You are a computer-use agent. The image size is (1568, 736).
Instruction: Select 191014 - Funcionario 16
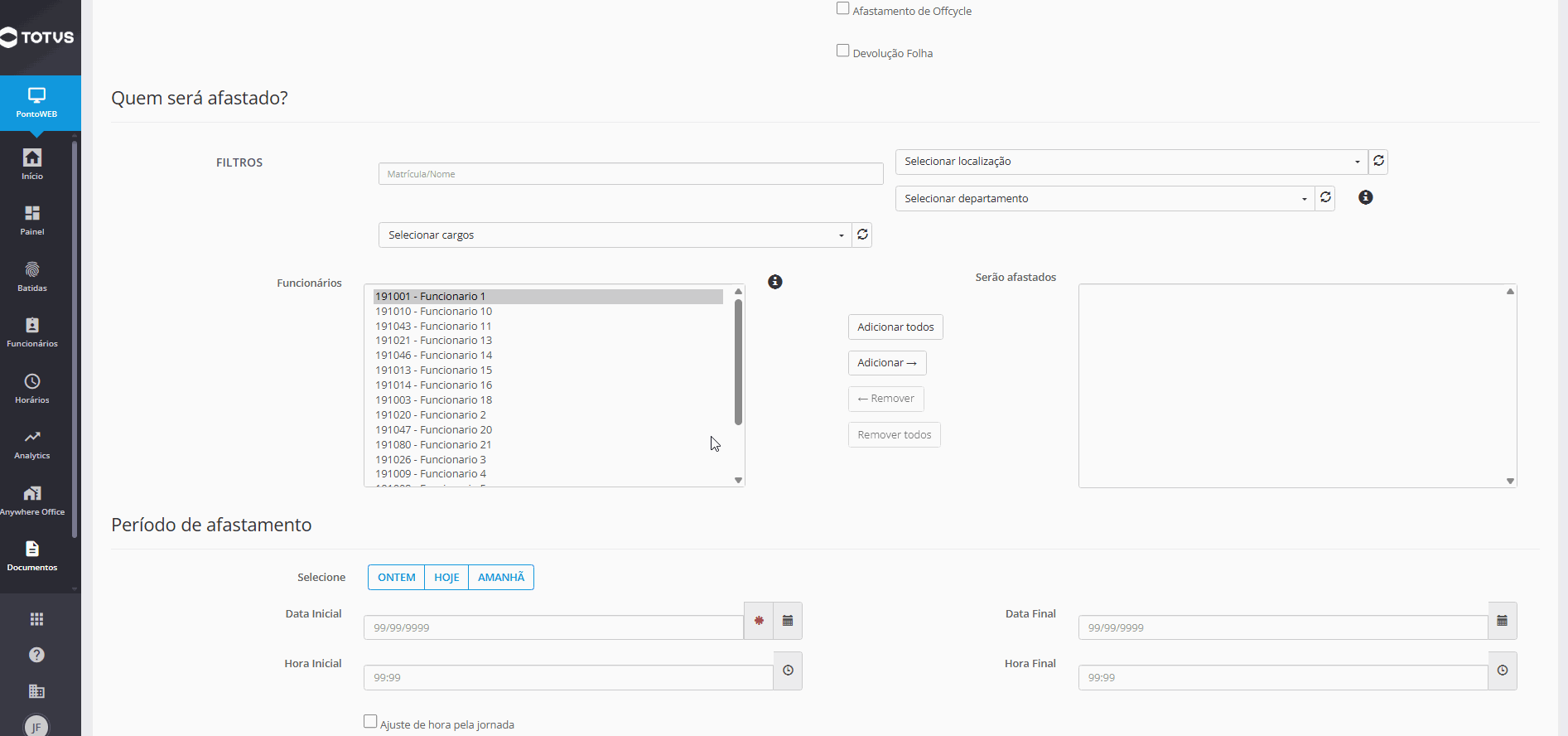(548, 385)
